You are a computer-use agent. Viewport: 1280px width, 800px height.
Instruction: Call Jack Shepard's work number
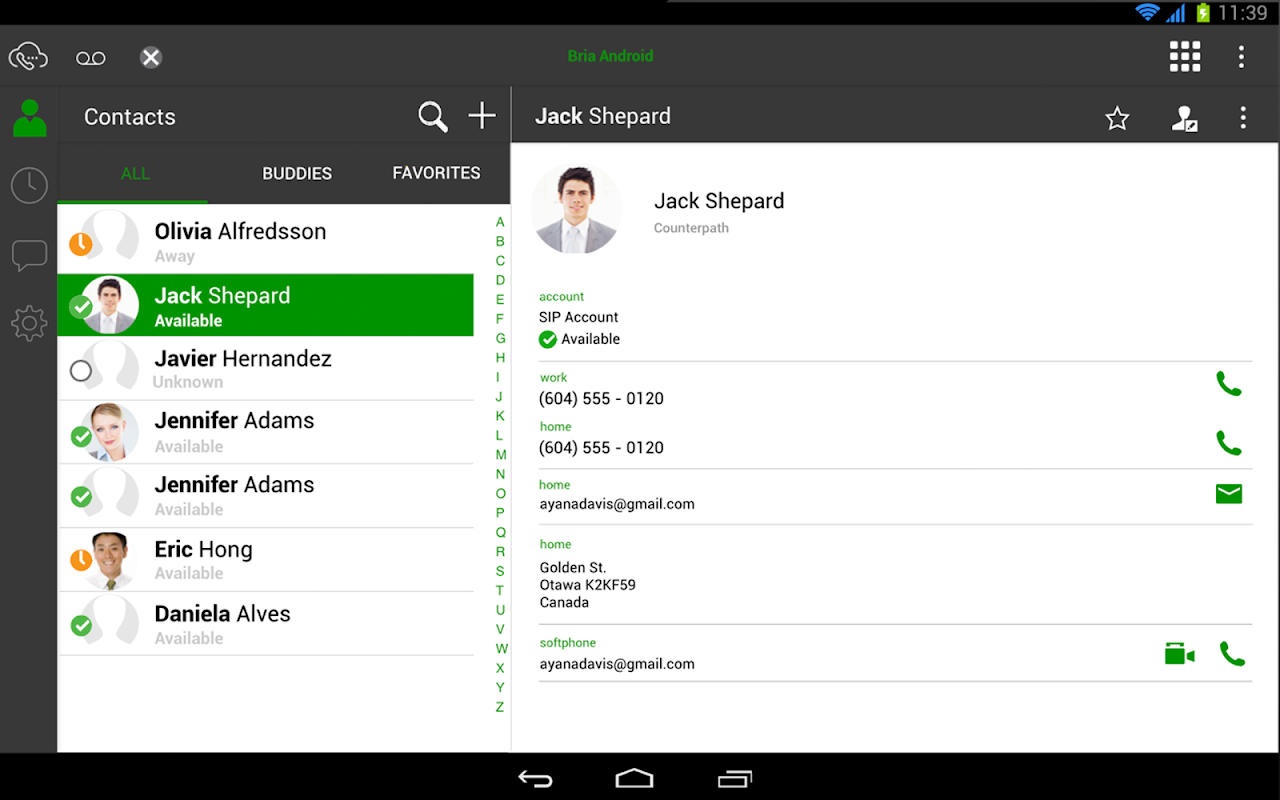(x=1229, y=384)
